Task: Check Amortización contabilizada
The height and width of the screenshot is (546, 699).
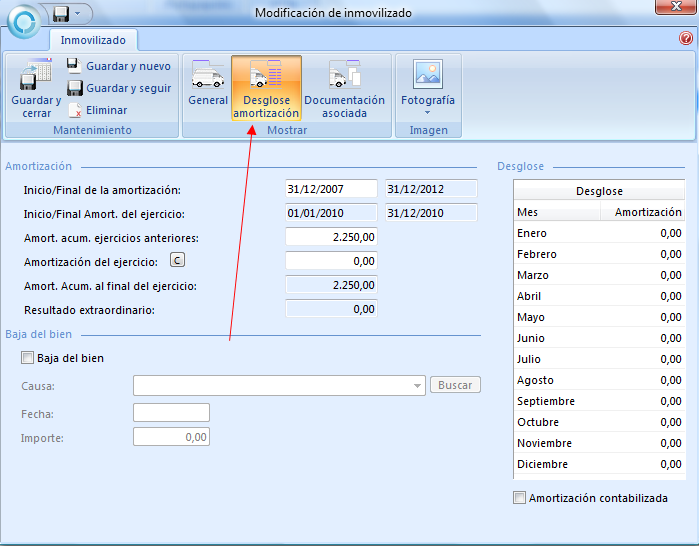Action: point(519,498)
